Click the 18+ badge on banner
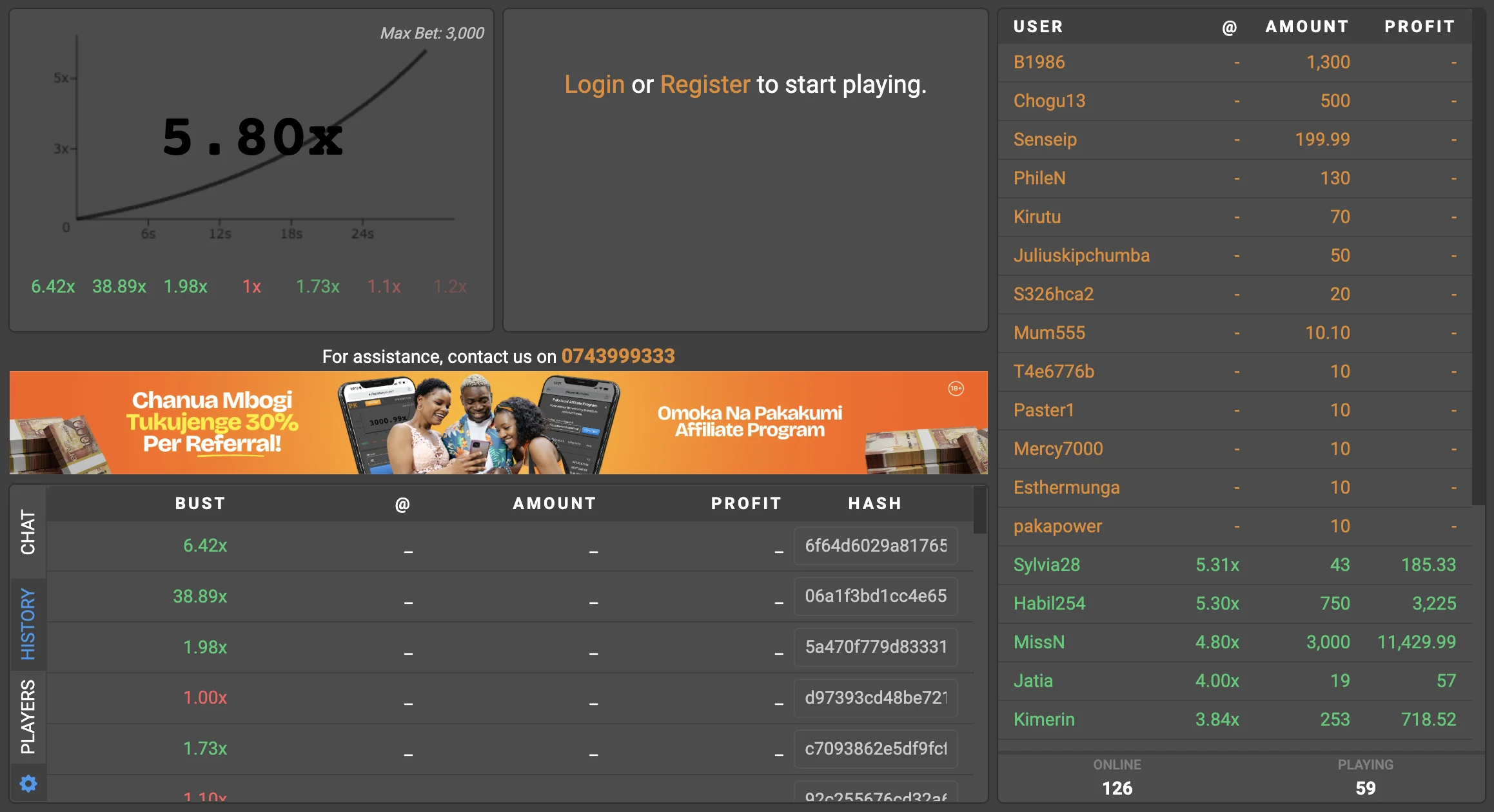The width and height of the screenshot is (1494, 812). pos(956,389)
